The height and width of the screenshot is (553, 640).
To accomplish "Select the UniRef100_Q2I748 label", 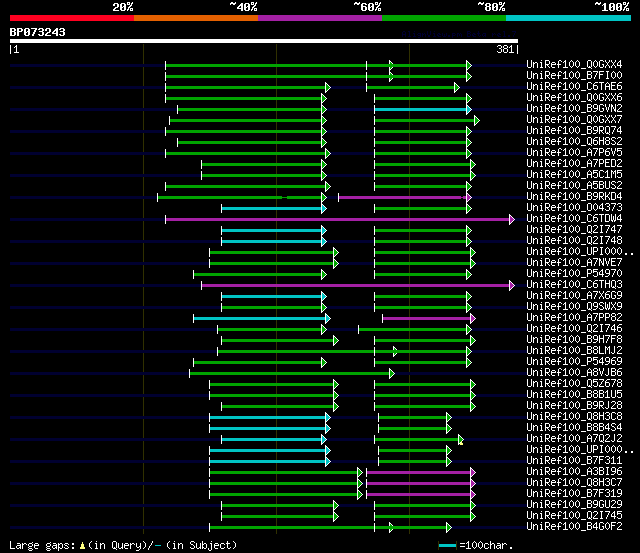I will [574, 240].
